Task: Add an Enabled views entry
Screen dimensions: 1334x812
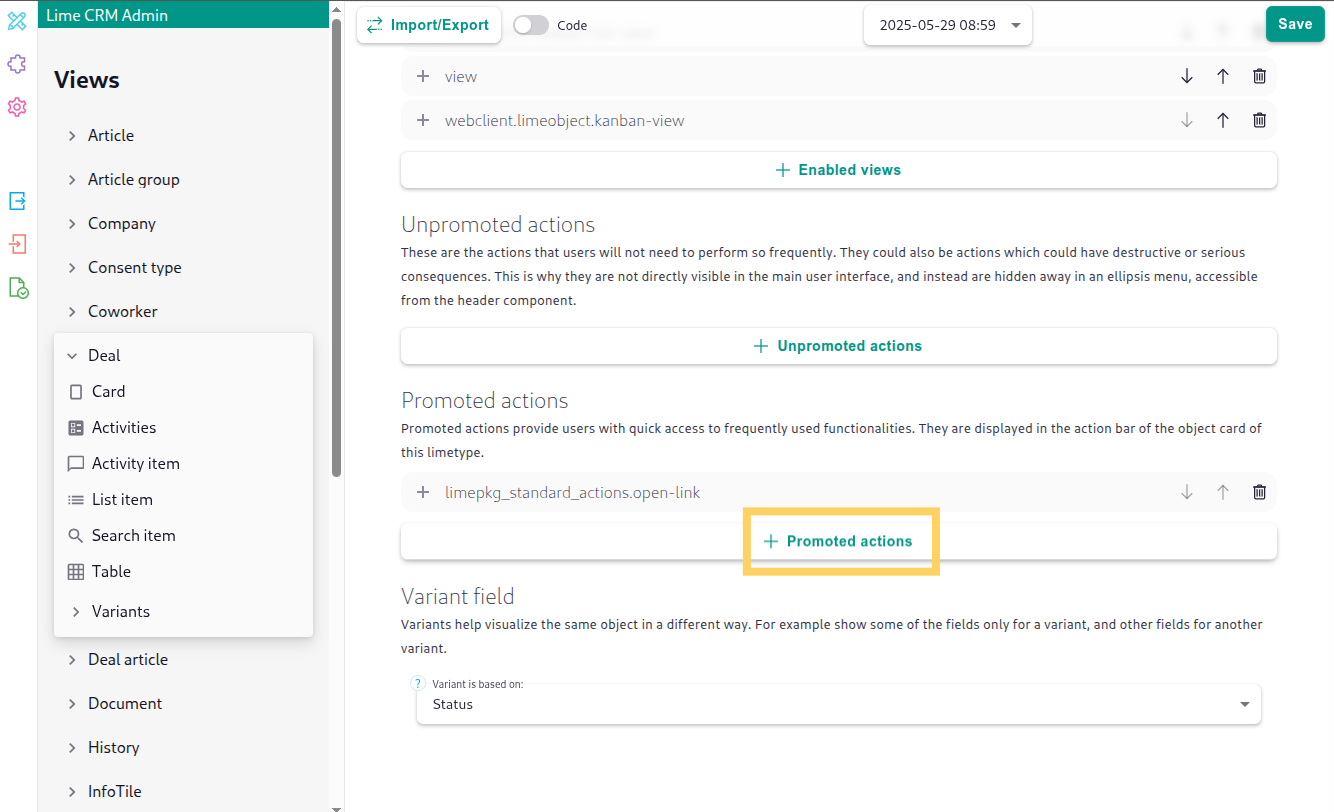Action: coord(839,170)
